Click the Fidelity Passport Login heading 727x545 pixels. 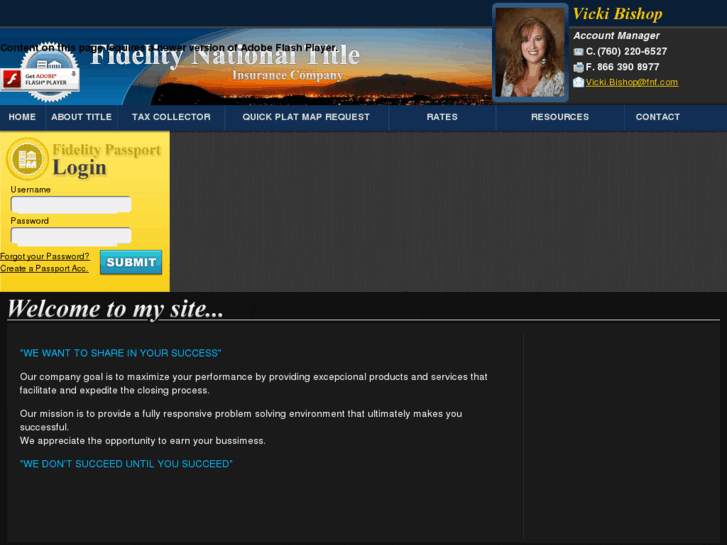(x=106, y=160)
